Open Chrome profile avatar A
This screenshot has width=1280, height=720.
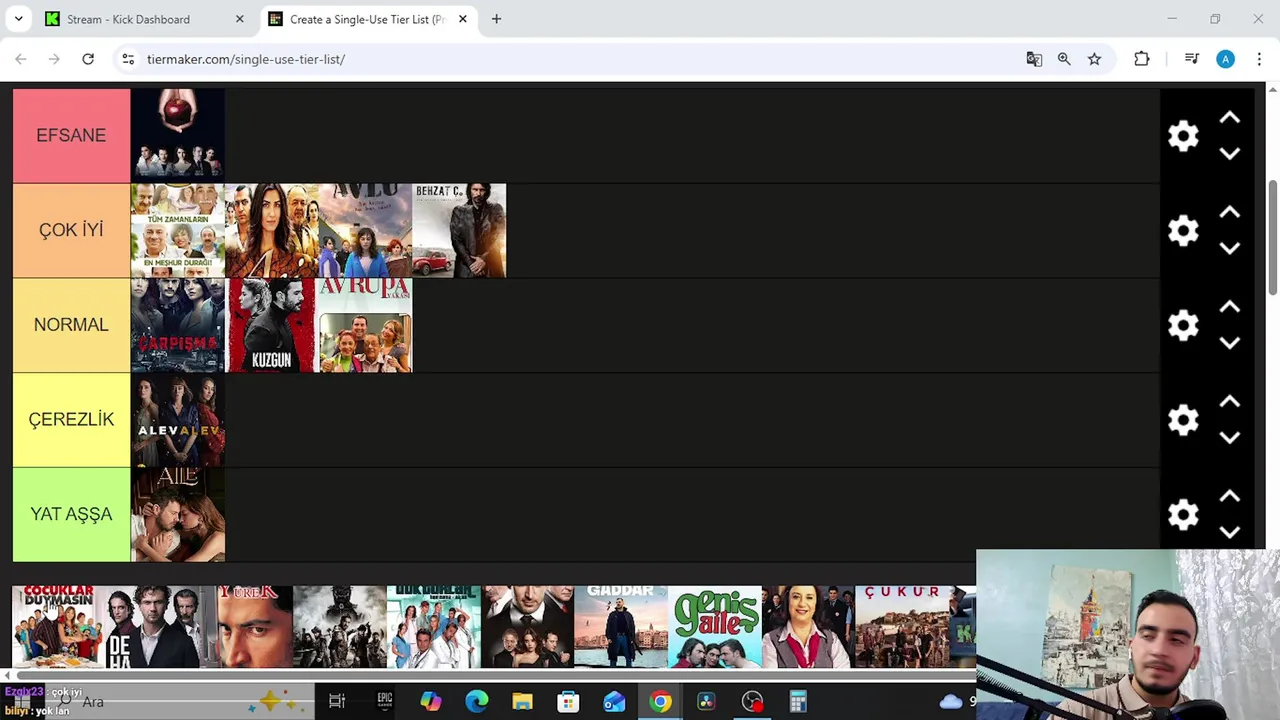pos(1225,59)
